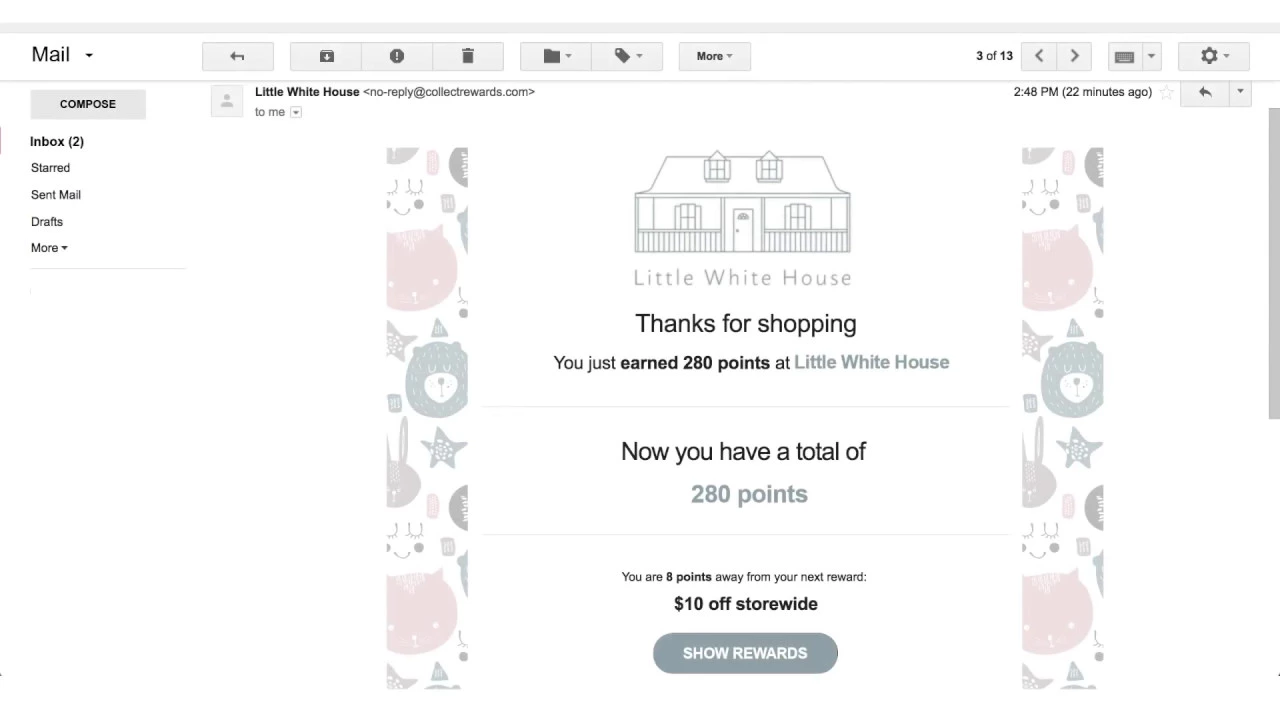Image resolution: width=1280 pixels, height=720 pixels.
Task: Click the COMPOSE button
Action: (x=88, y=104)
